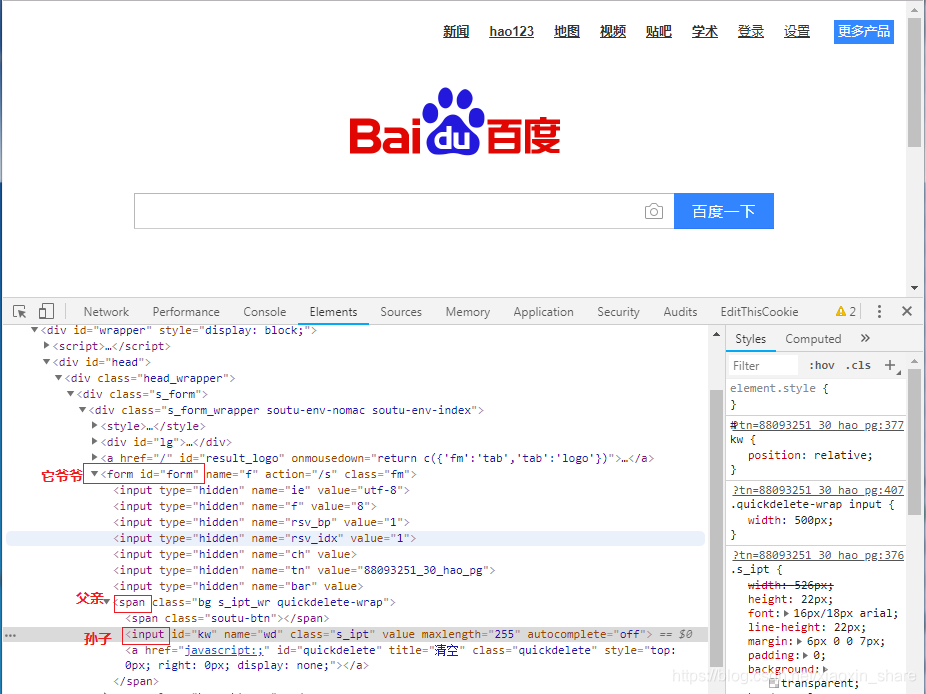Expand the script node
The width and height of the screenshot is (926, 694).
coord(47,346)
